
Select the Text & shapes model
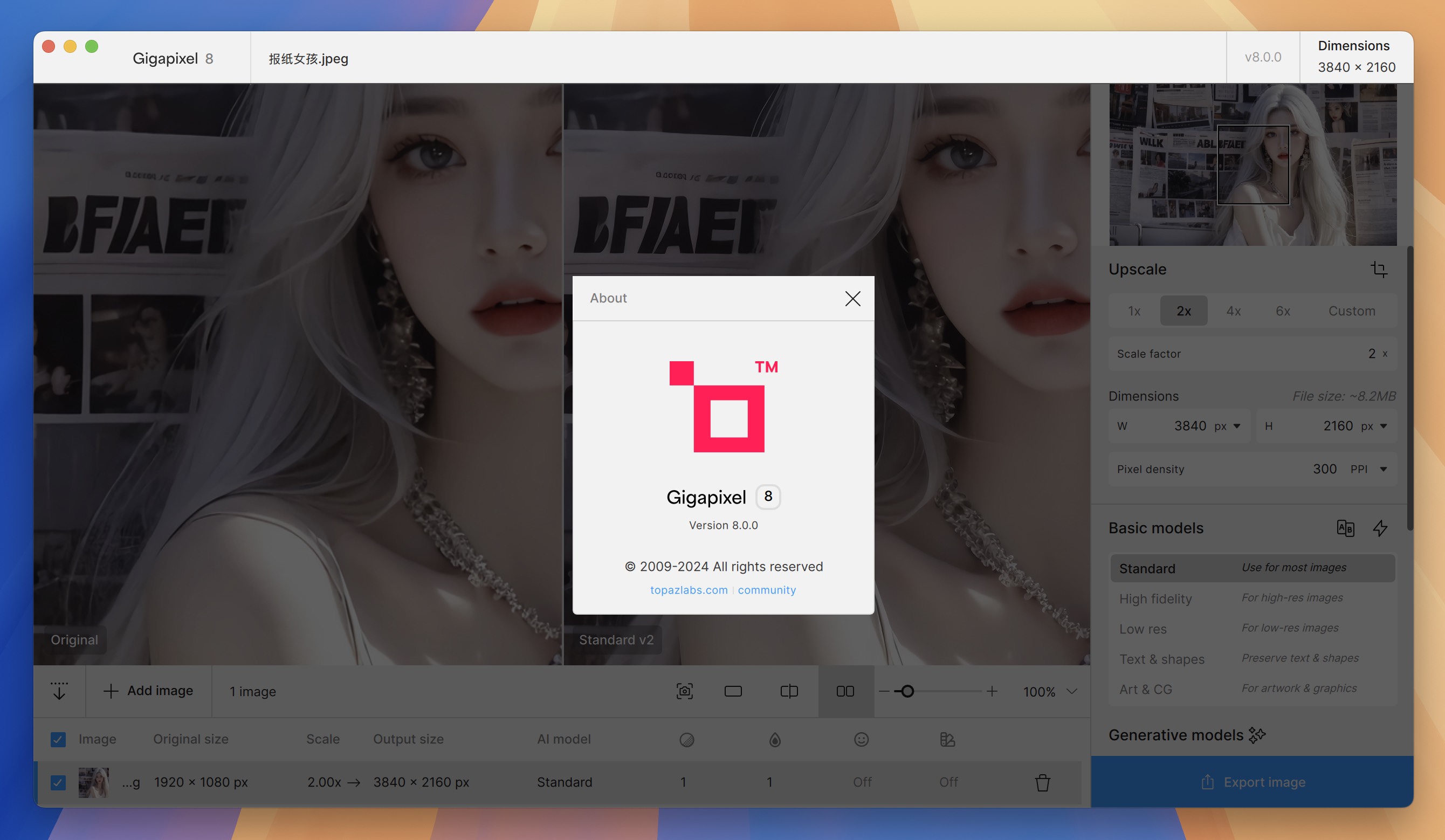1253,659
